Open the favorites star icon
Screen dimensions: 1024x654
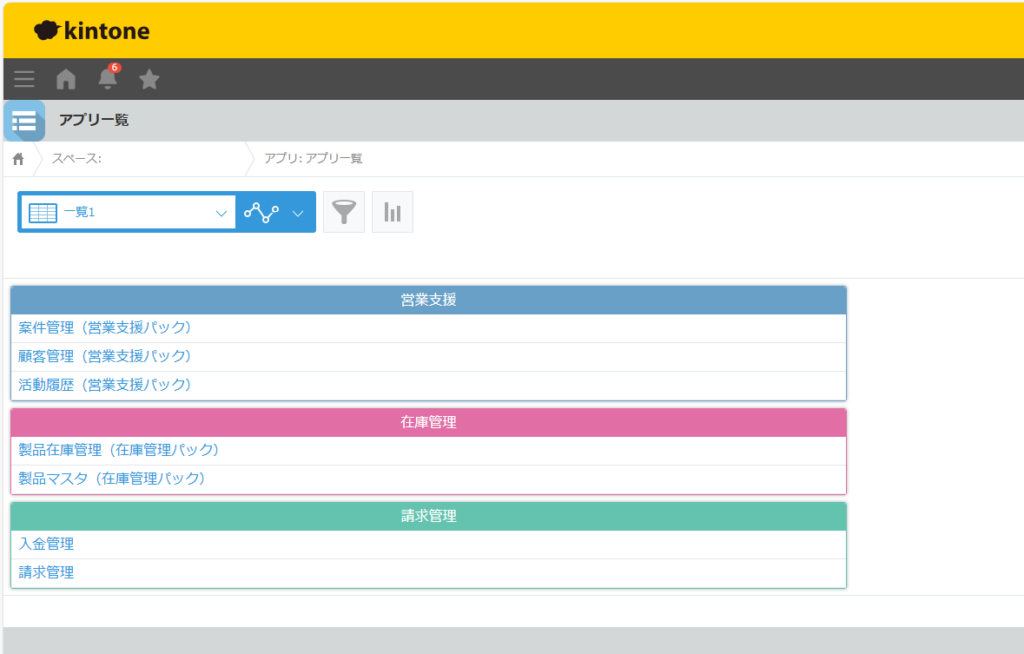click(149, 79)
